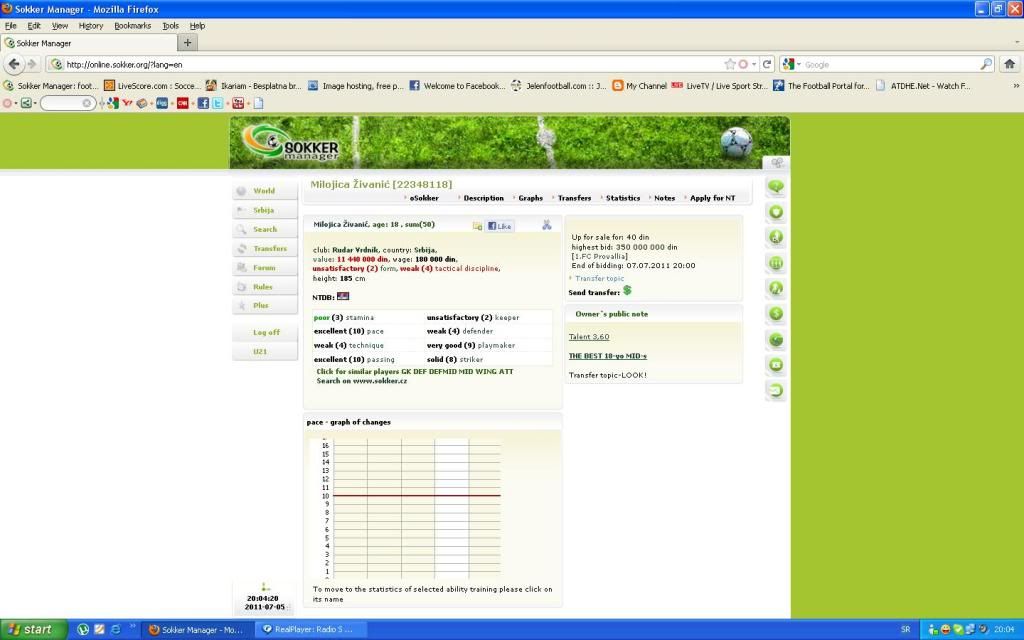
Task: Switch to the Graphs tab
Action: tap(530, 198)
